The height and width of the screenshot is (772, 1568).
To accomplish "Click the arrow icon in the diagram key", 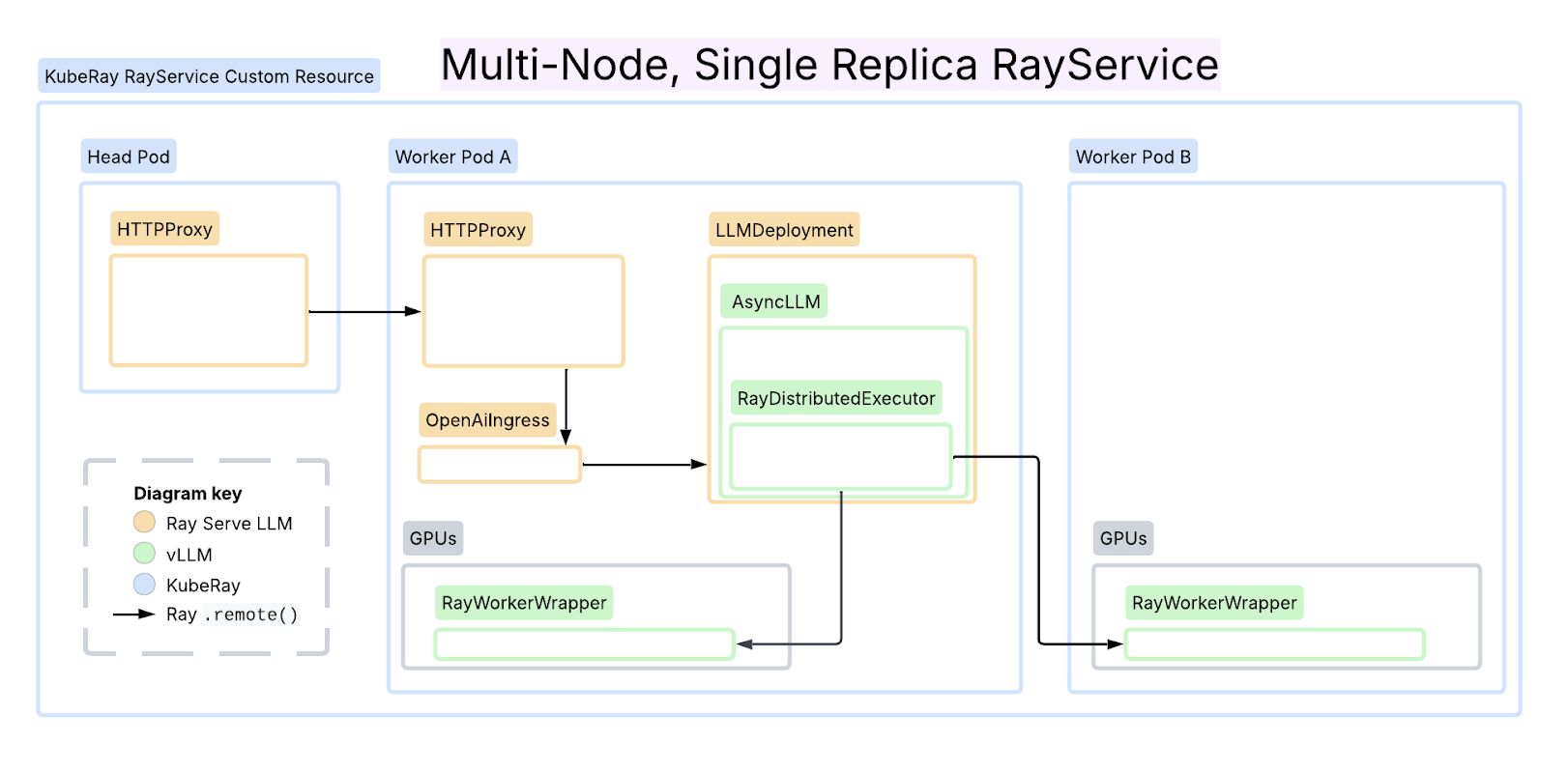I will [133, 614].
